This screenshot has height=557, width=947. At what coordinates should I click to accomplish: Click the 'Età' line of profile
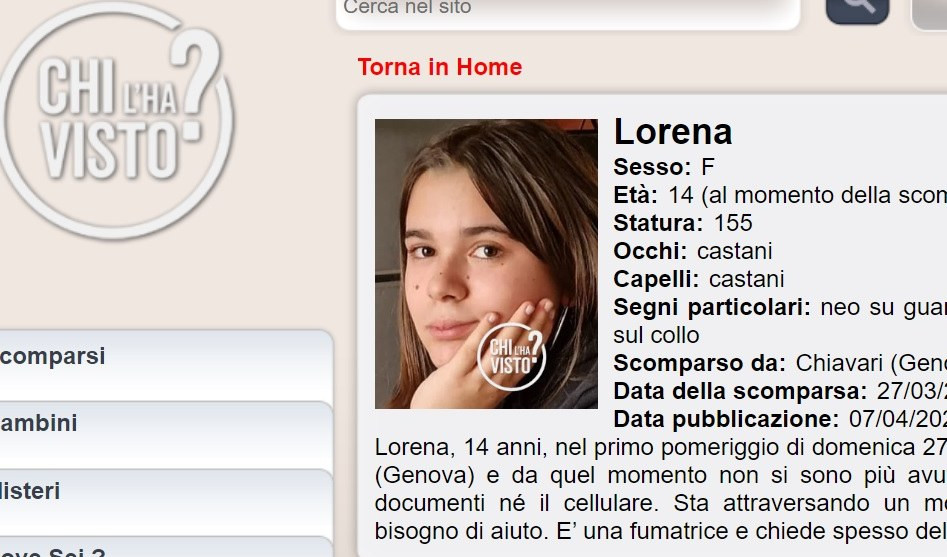tap(780, 195)
